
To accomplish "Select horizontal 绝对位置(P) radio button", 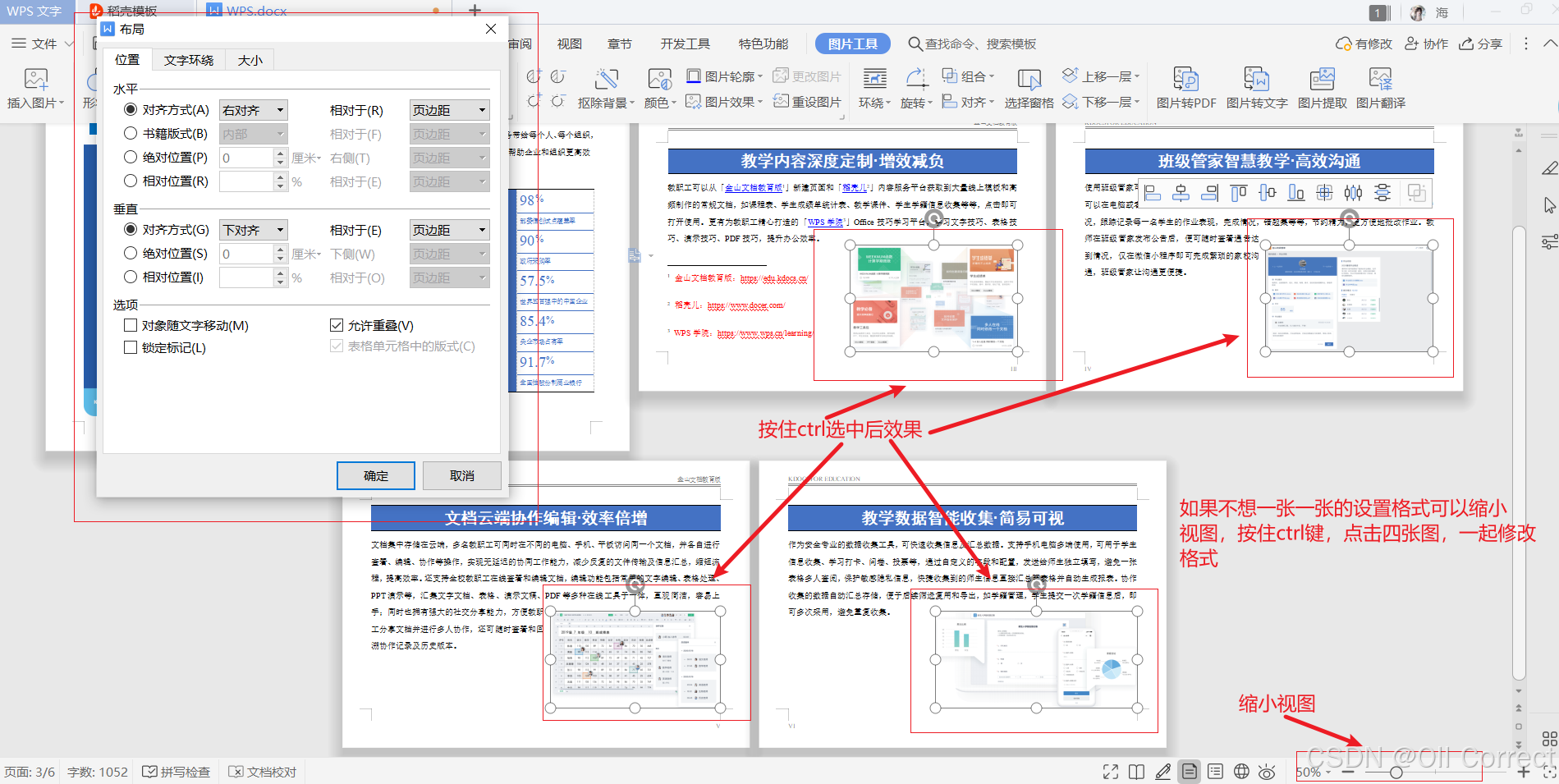I will click(131, 157).
